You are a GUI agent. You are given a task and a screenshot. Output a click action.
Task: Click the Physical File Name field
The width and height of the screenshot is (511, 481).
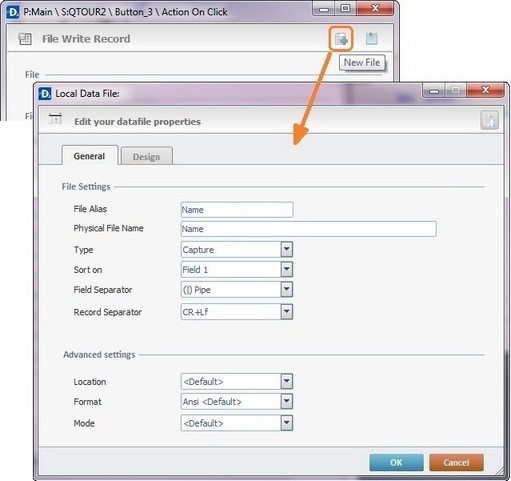point(309,229)
